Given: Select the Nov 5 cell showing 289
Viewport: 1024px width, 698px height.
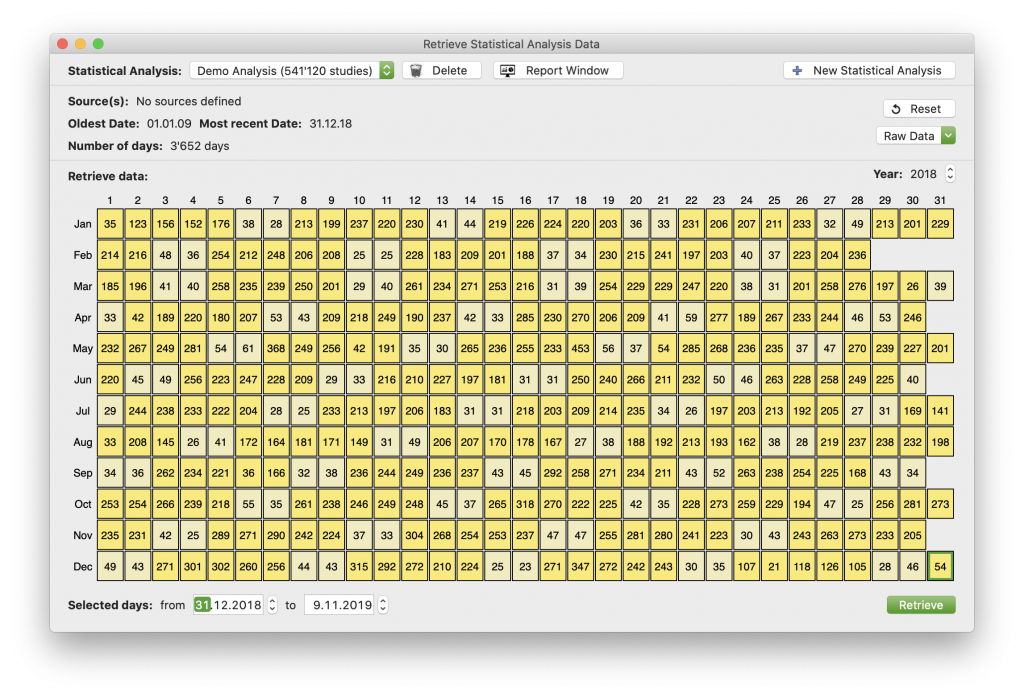Looking at the screenshot, I should 221,535.
